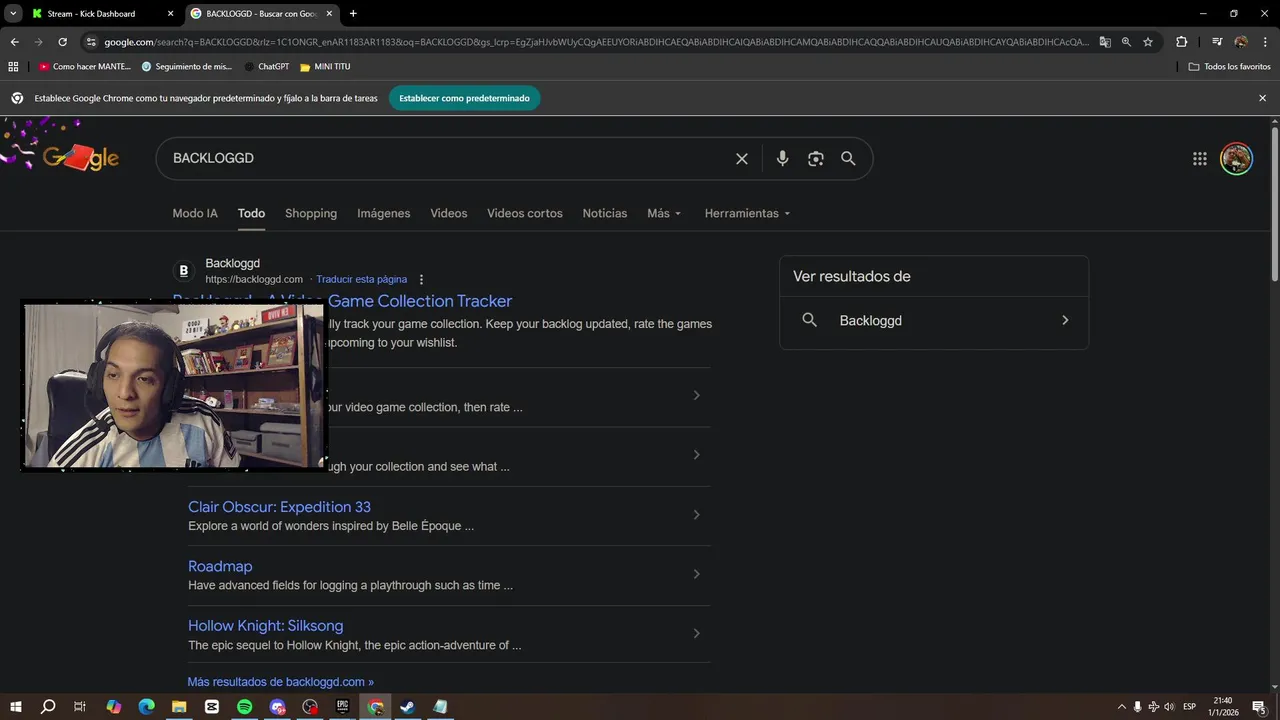Open a new tab with the plus button

[x=353, y=14]
